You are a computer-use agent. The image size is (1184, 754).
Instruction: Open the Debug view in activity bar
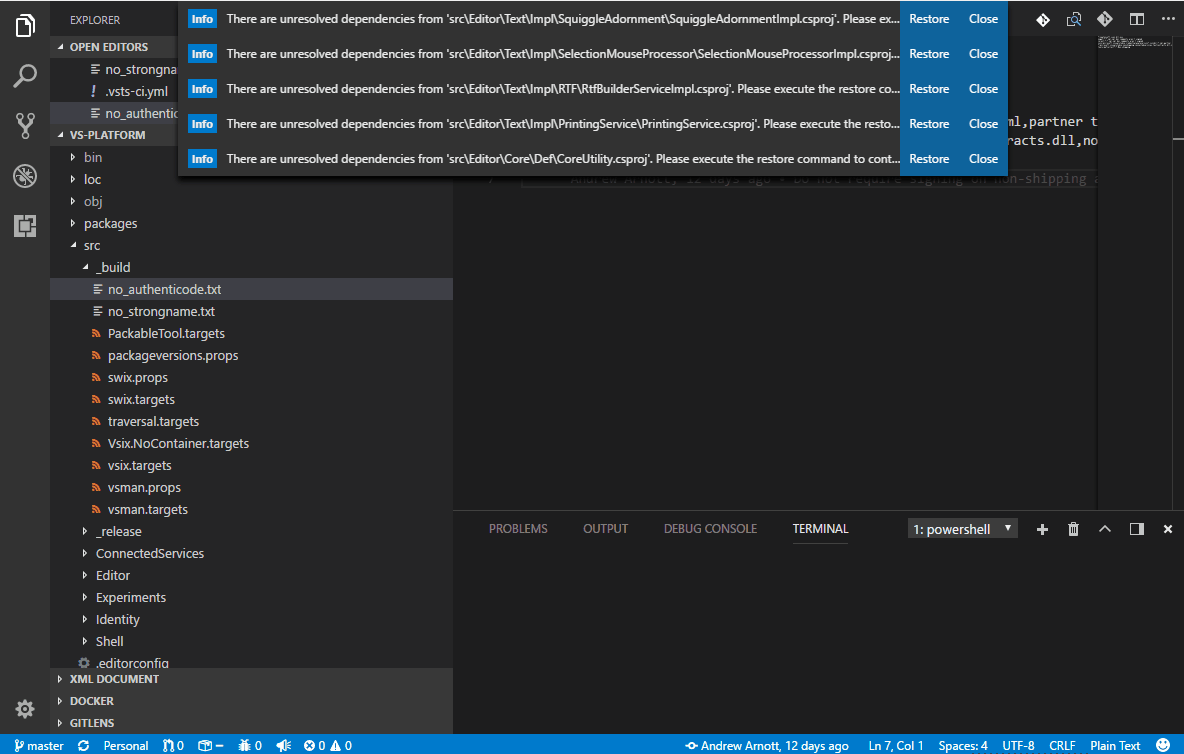25,175
